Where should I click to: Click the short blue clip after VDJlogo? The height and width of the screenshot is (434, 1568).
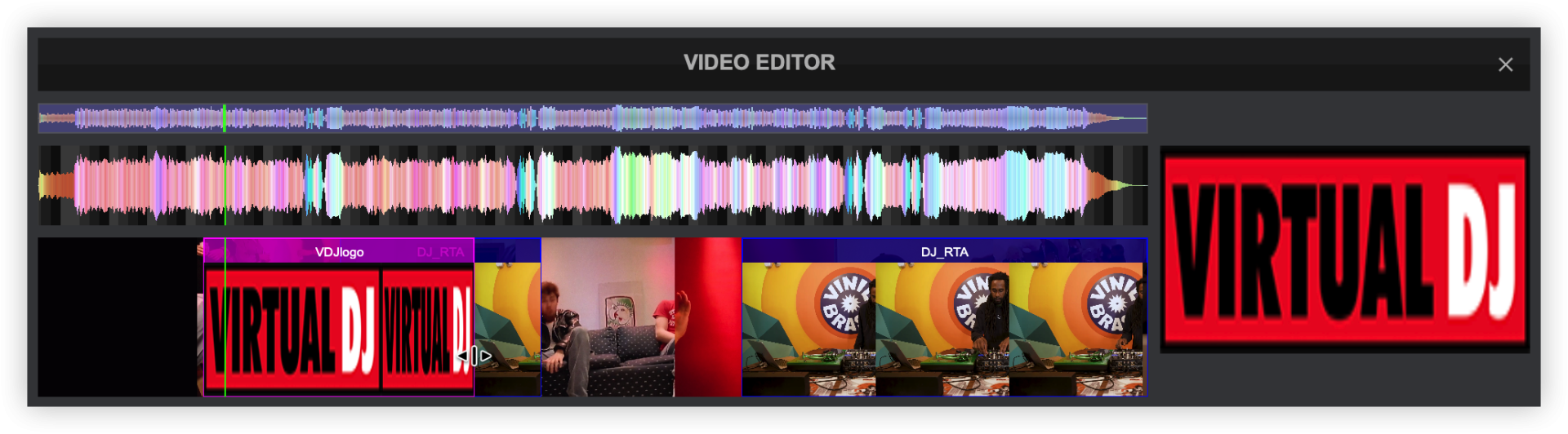tap(507, 318)
